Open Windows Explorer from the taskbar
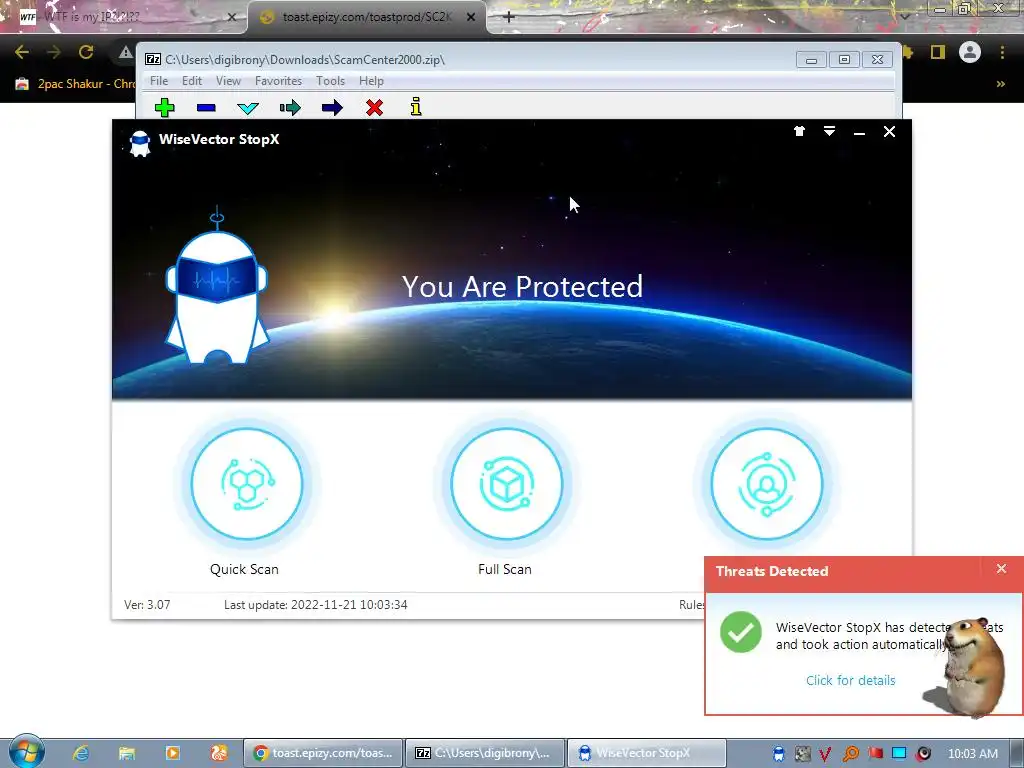The width and height of the screenshot is (1024, 768). click(127, 753)
